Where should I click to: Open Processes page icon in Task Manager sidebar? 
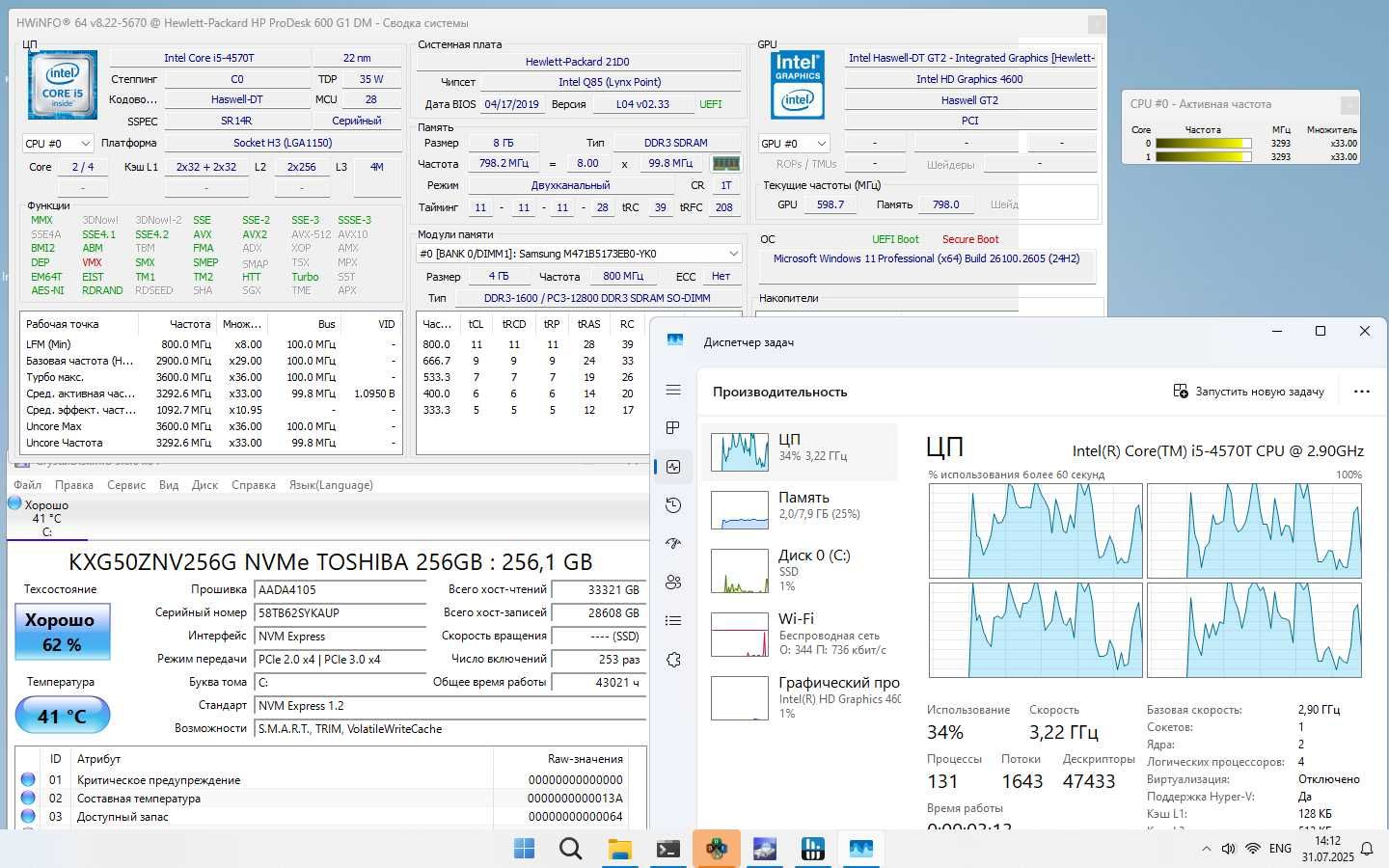[x=673, y=428]
